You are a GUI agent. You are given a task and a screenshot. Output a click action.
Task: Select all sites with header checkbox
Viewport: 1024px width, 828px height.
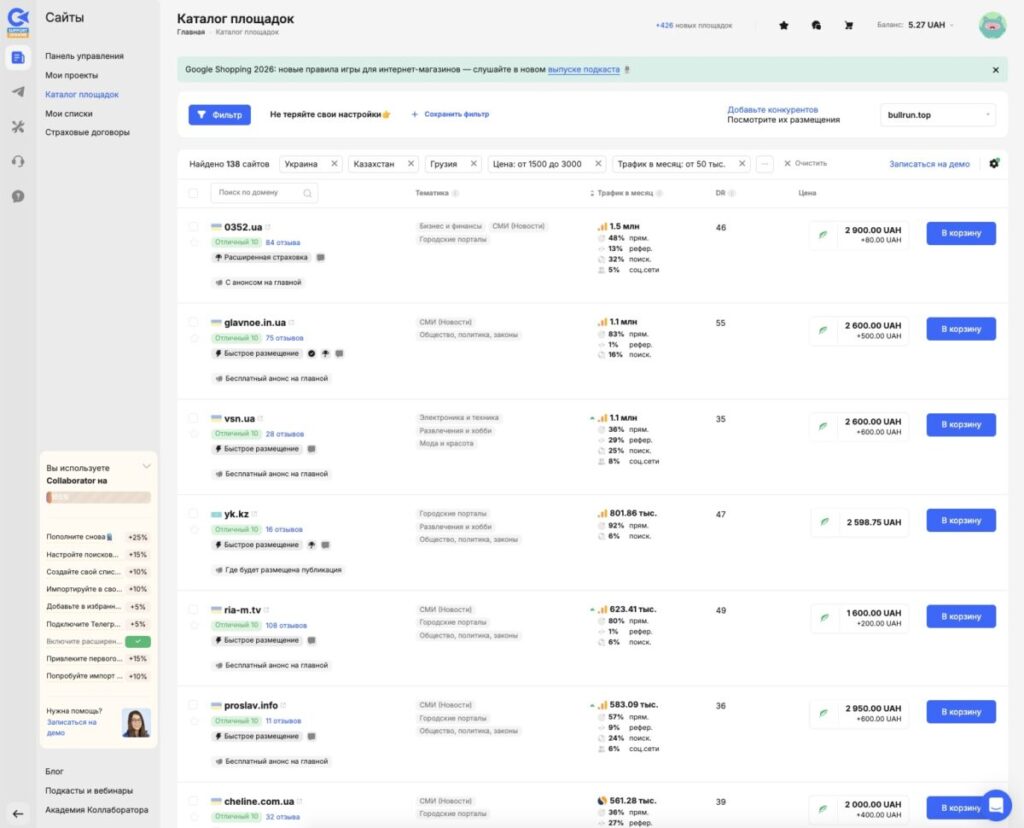193,193
